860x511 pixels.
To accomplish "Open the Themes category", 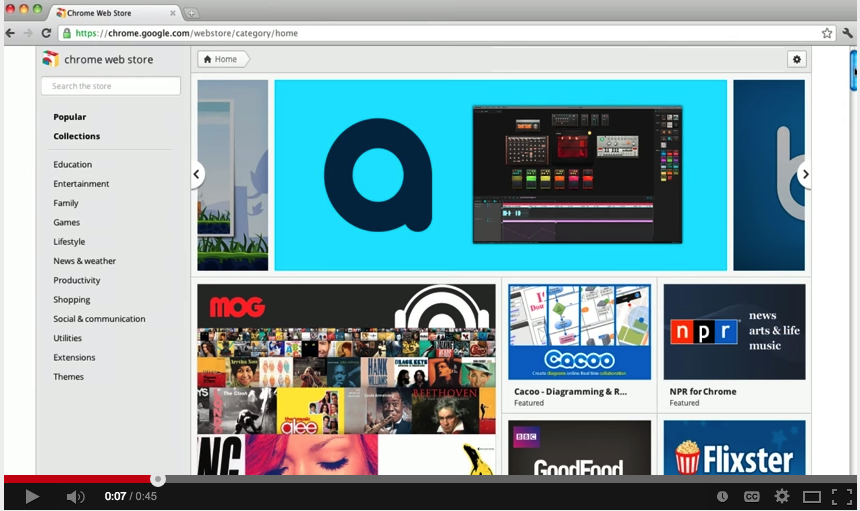I will 69,377.
